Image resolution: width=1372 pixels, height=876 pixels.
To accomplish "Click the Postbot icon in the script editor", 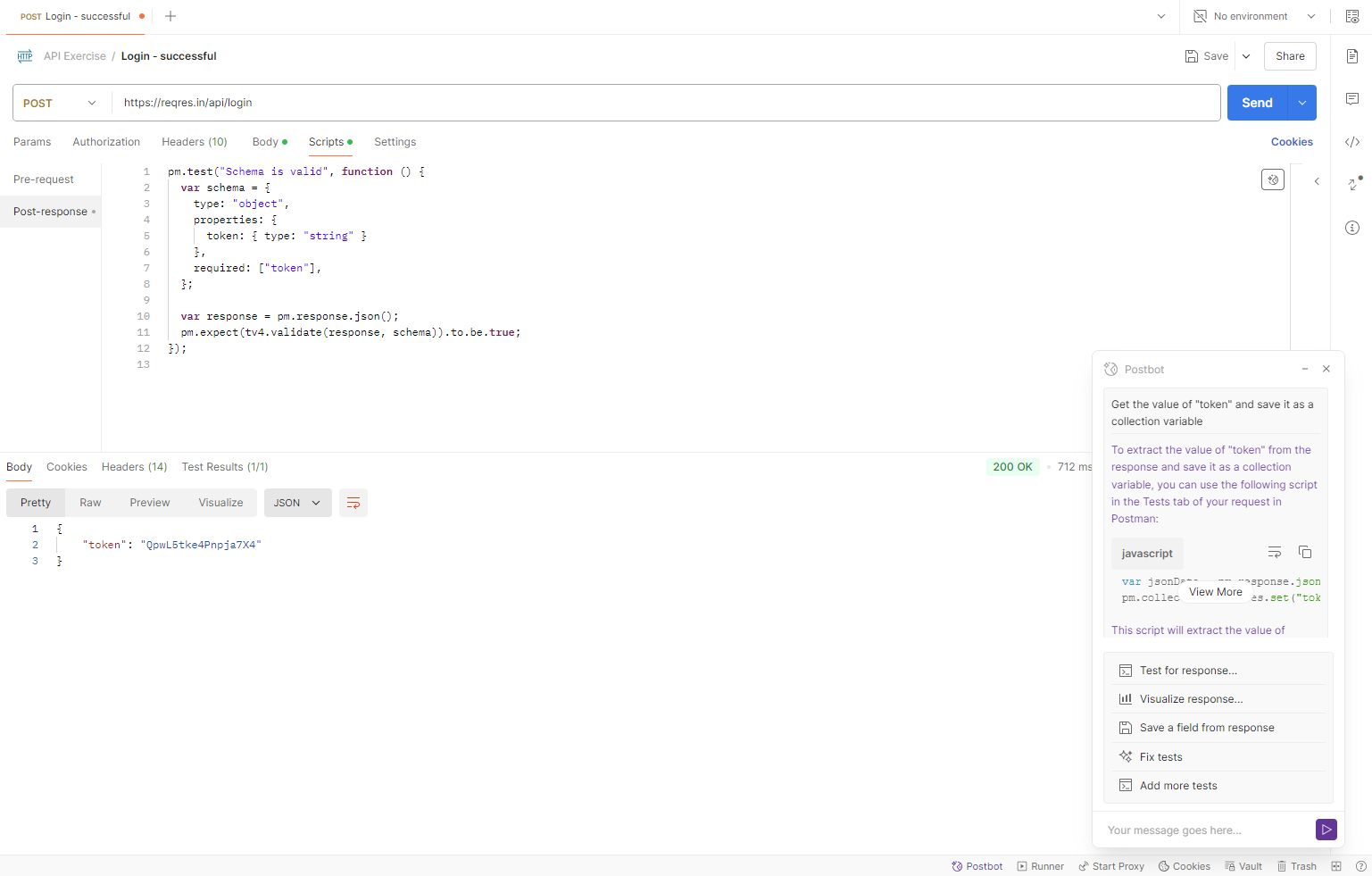I will click(x=1272, y=179).
